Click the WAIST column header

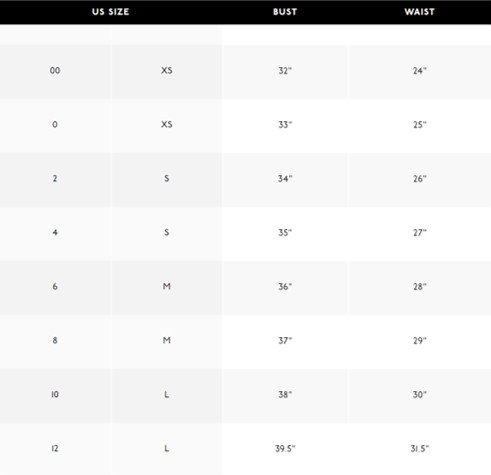[x=419, y=12]
